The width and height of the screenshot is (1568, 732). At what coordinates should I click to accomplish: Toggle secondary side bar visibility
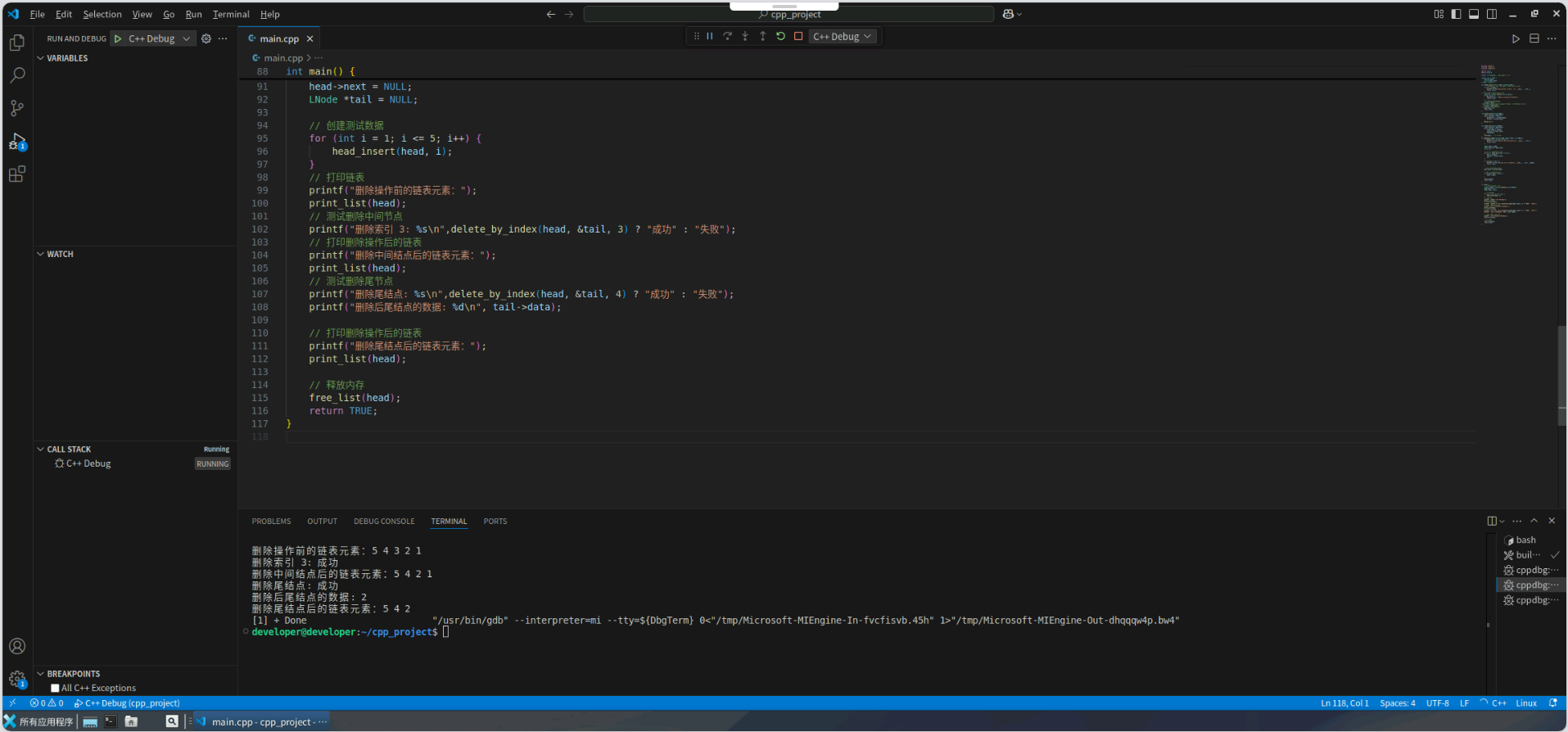tap(1492, 14)
